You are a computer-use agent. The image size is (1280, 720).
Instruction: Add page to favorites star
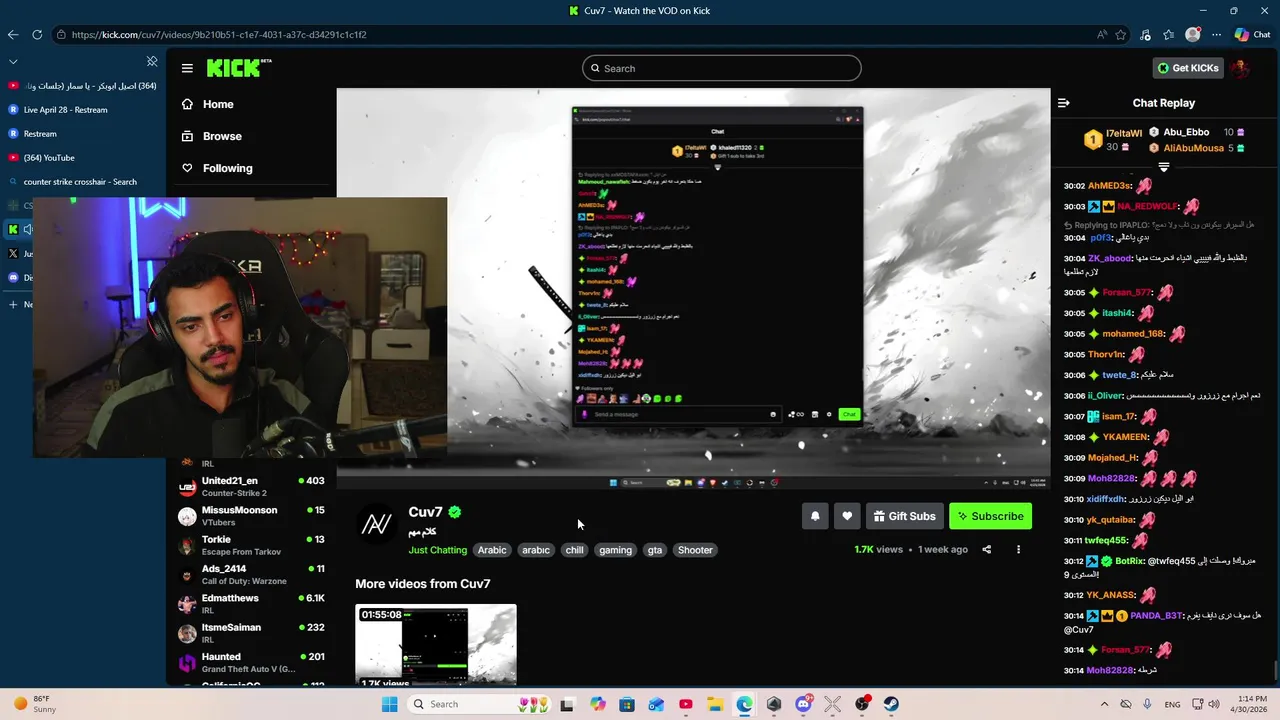point(1121,34)
